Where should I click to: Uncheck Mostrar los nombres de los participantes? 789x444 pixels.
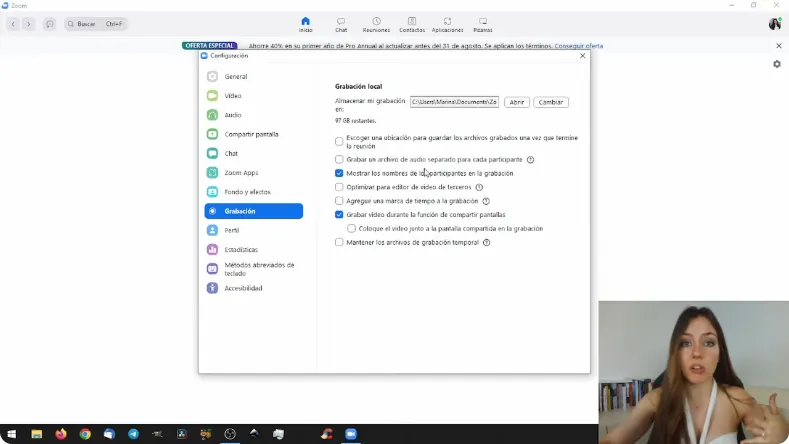click(x=339, y=173)
